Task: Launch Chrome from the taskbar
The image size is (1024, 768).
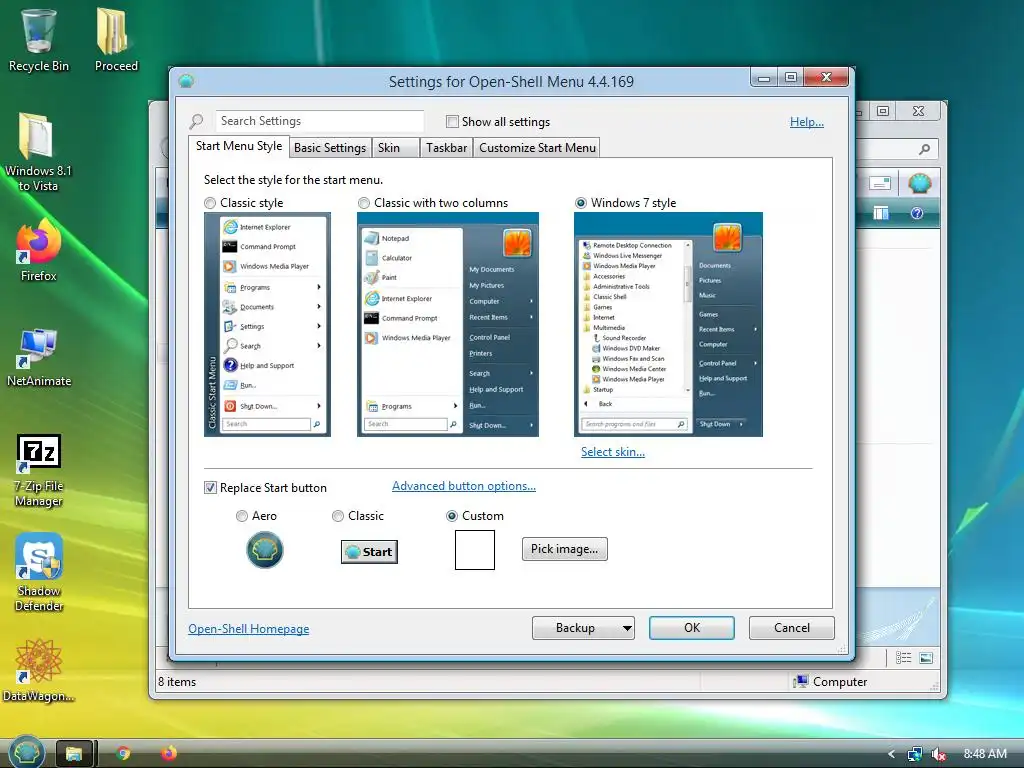Action: pyautogui.click(x=123, y=754)
